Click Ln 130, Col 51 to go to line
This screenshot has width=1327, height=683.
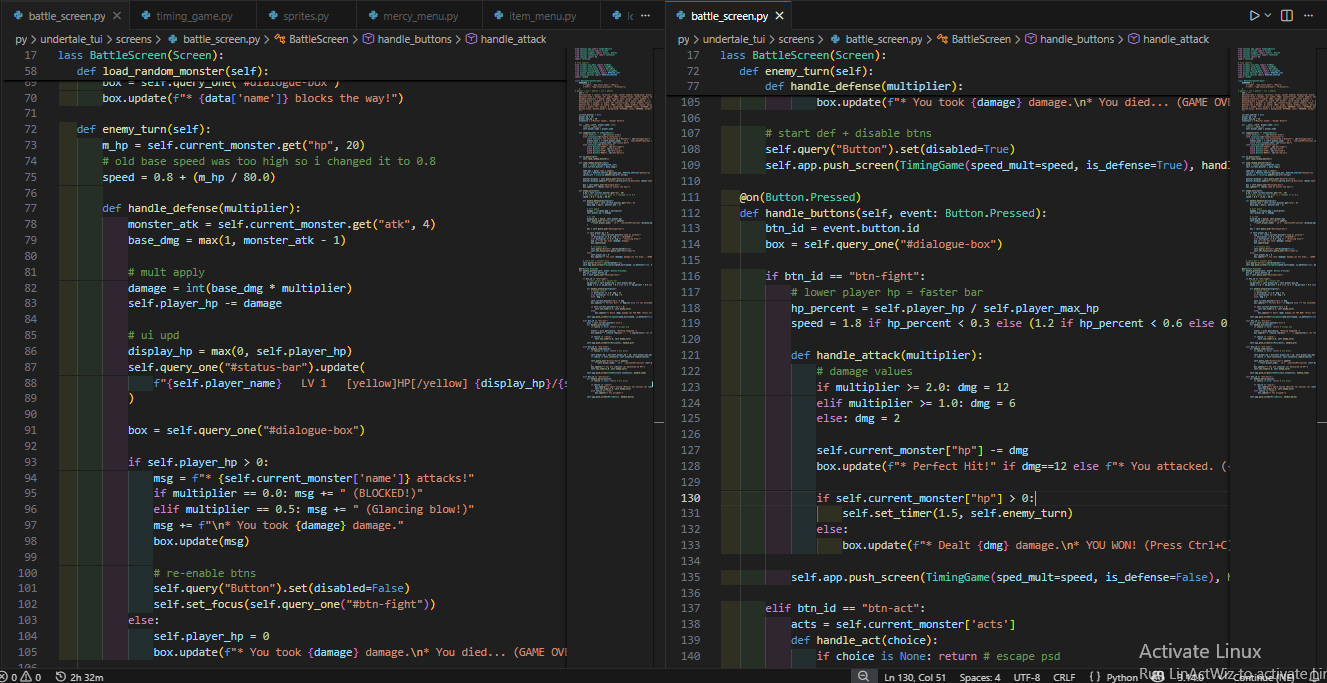point(916,677)
